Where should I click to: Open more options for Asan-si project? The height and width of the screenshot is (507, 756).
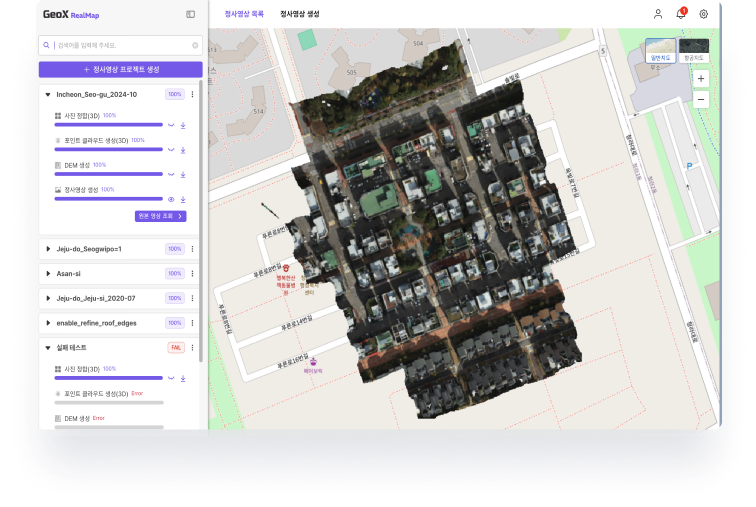click(x=193, y=273)
